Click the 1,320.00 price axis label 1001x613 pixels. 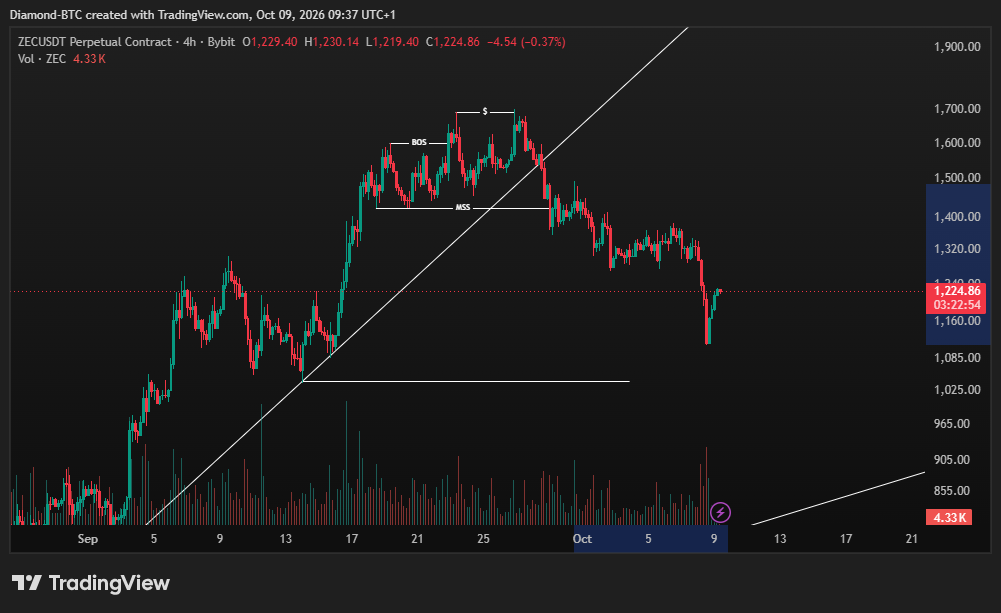[957, 249]
